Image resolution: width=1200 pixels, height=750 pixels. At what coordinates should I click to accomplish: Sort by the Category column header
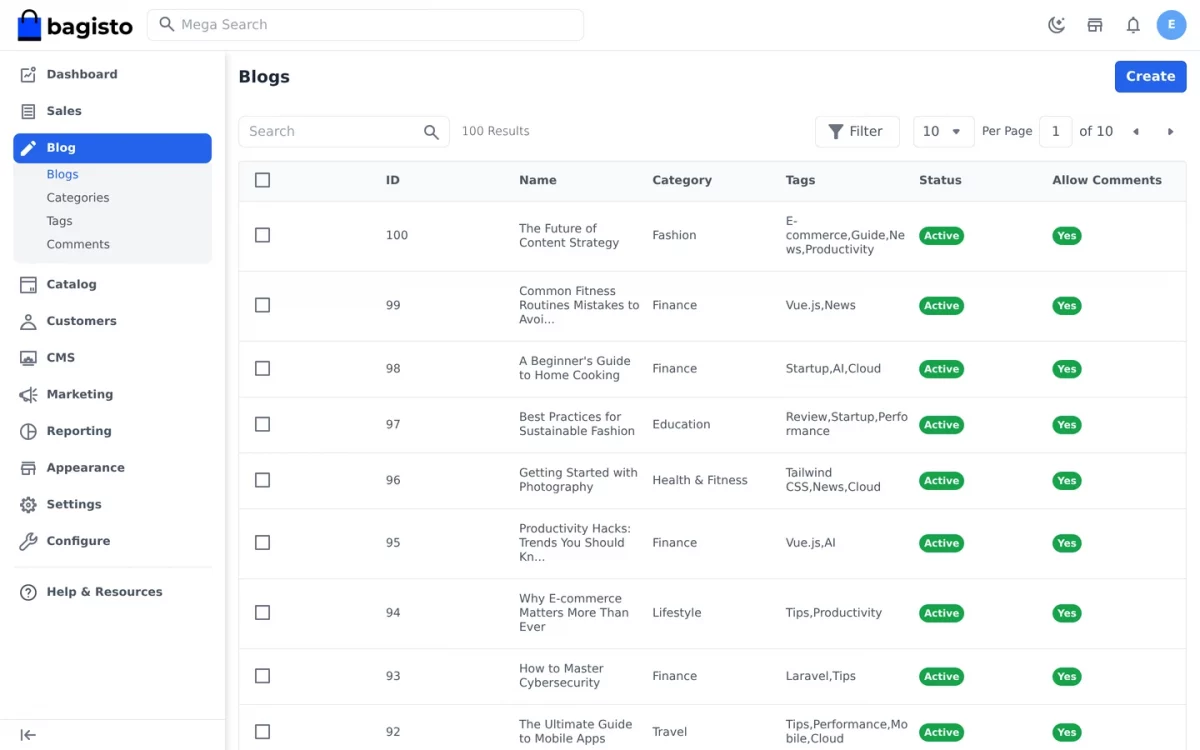[682, 180]
